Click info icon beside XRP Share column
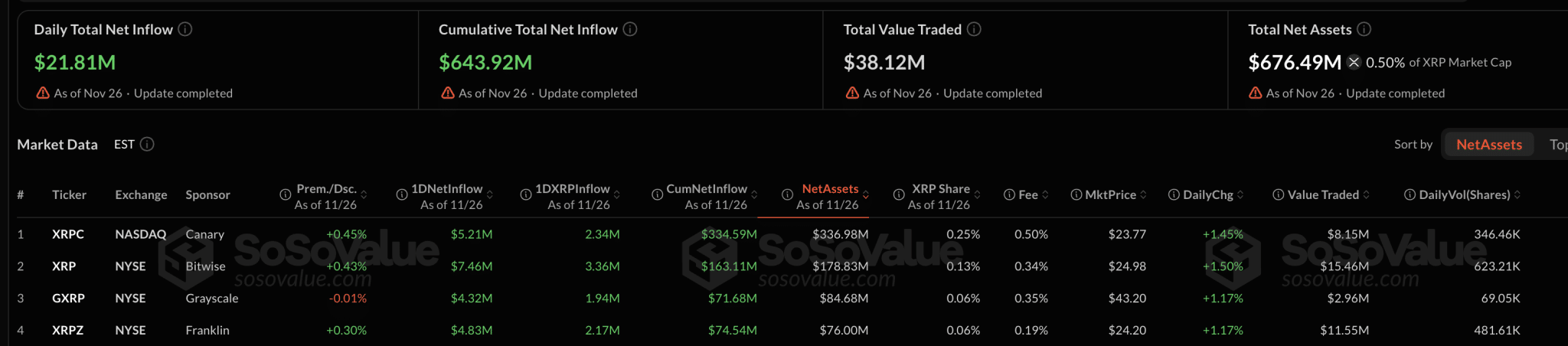 pos(899,195)
